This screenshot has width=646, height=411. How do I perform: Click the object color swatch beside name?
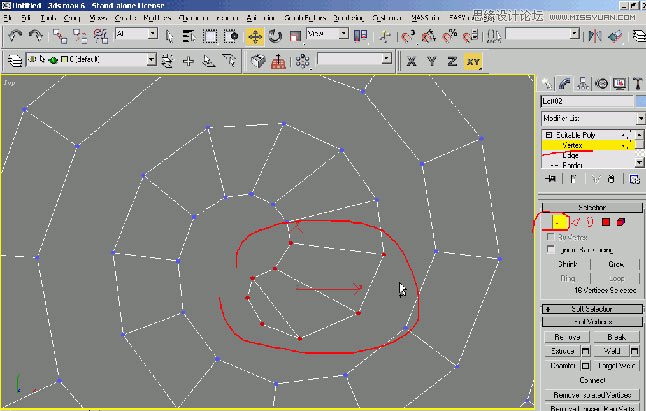click(641, 101)
